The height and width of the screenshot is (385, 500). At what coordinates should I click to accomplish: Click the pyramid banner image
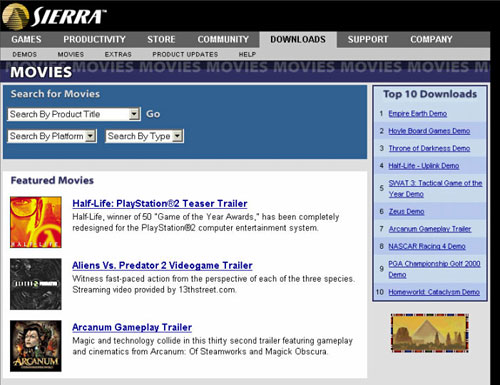[x=430, y=333]
